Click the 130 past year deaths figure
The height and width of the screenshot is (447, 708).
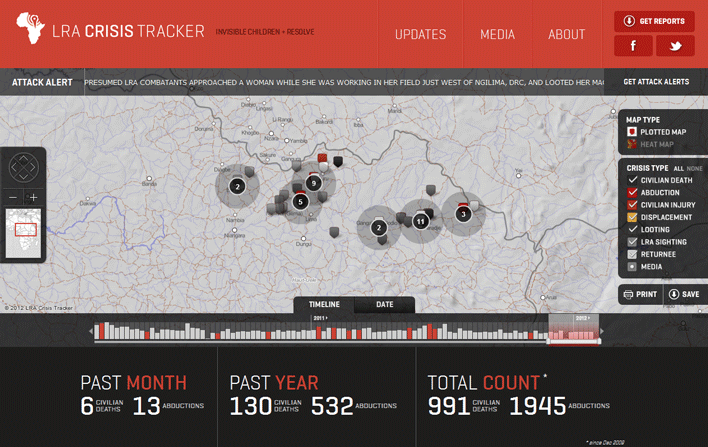251,406
